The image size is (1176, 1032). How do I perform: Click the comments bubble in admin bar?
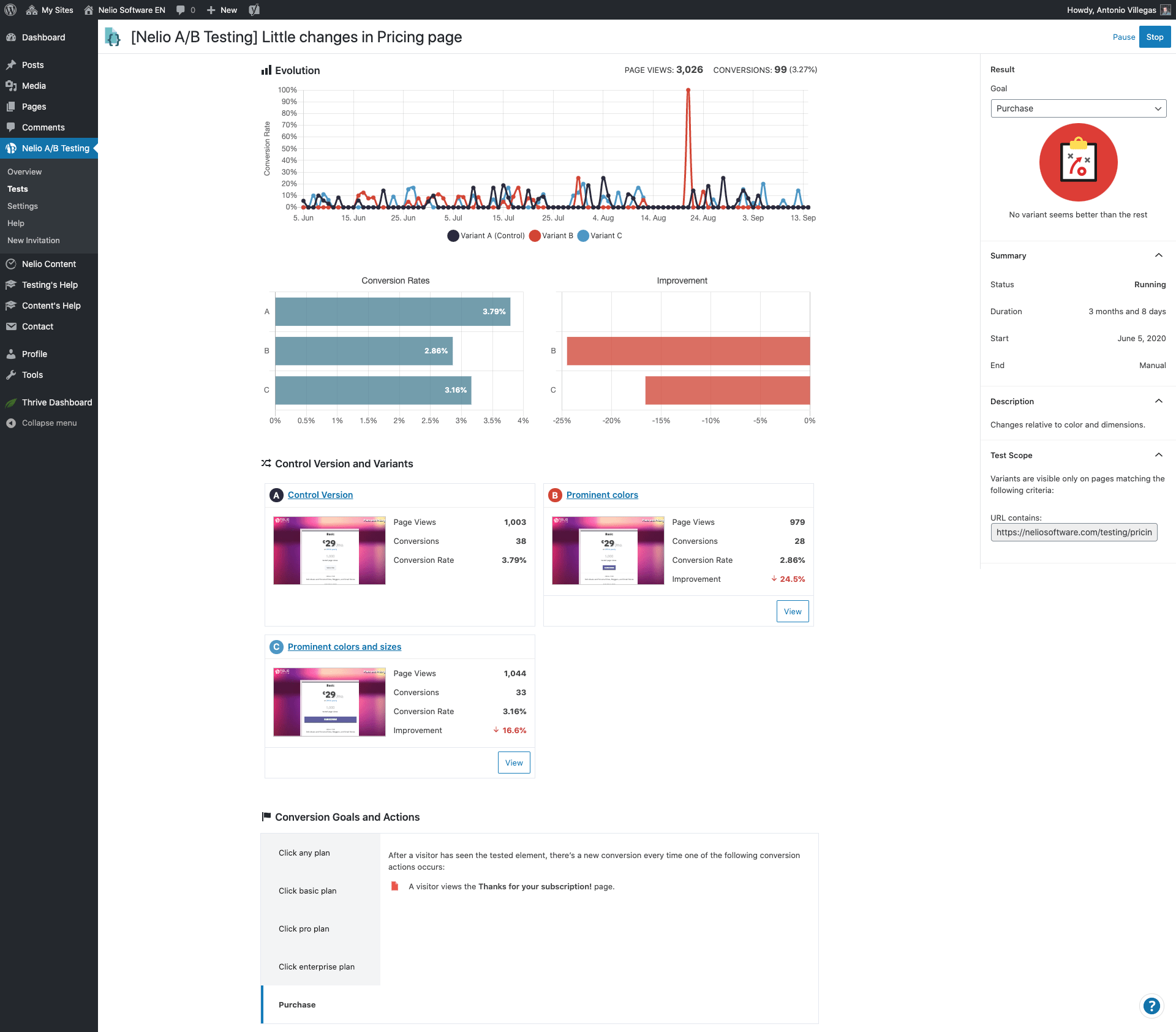click(181, 10)
